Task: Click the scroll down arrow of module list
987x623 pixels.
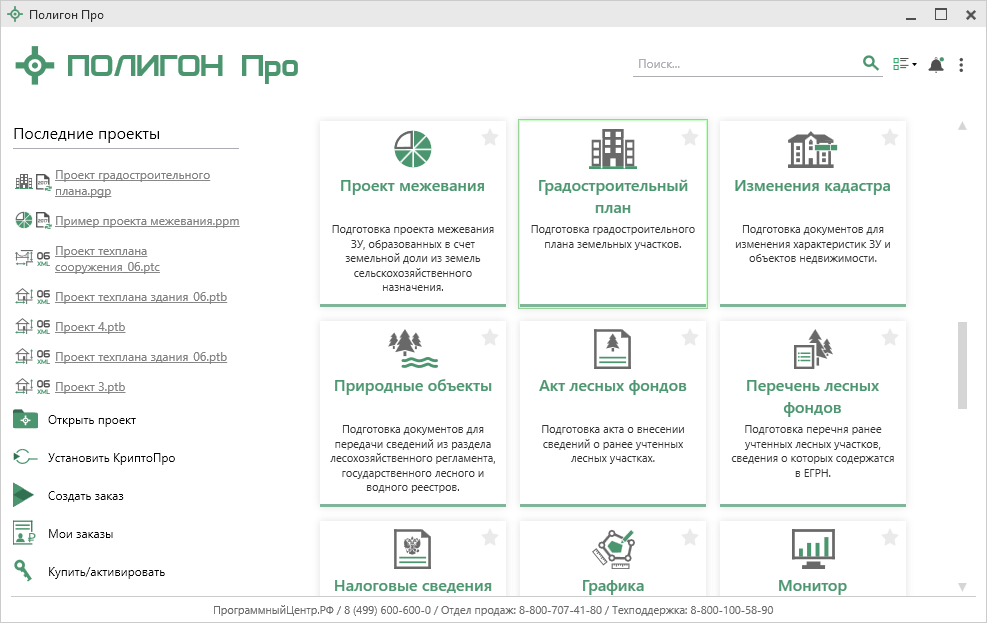Action: pos(962,587)
